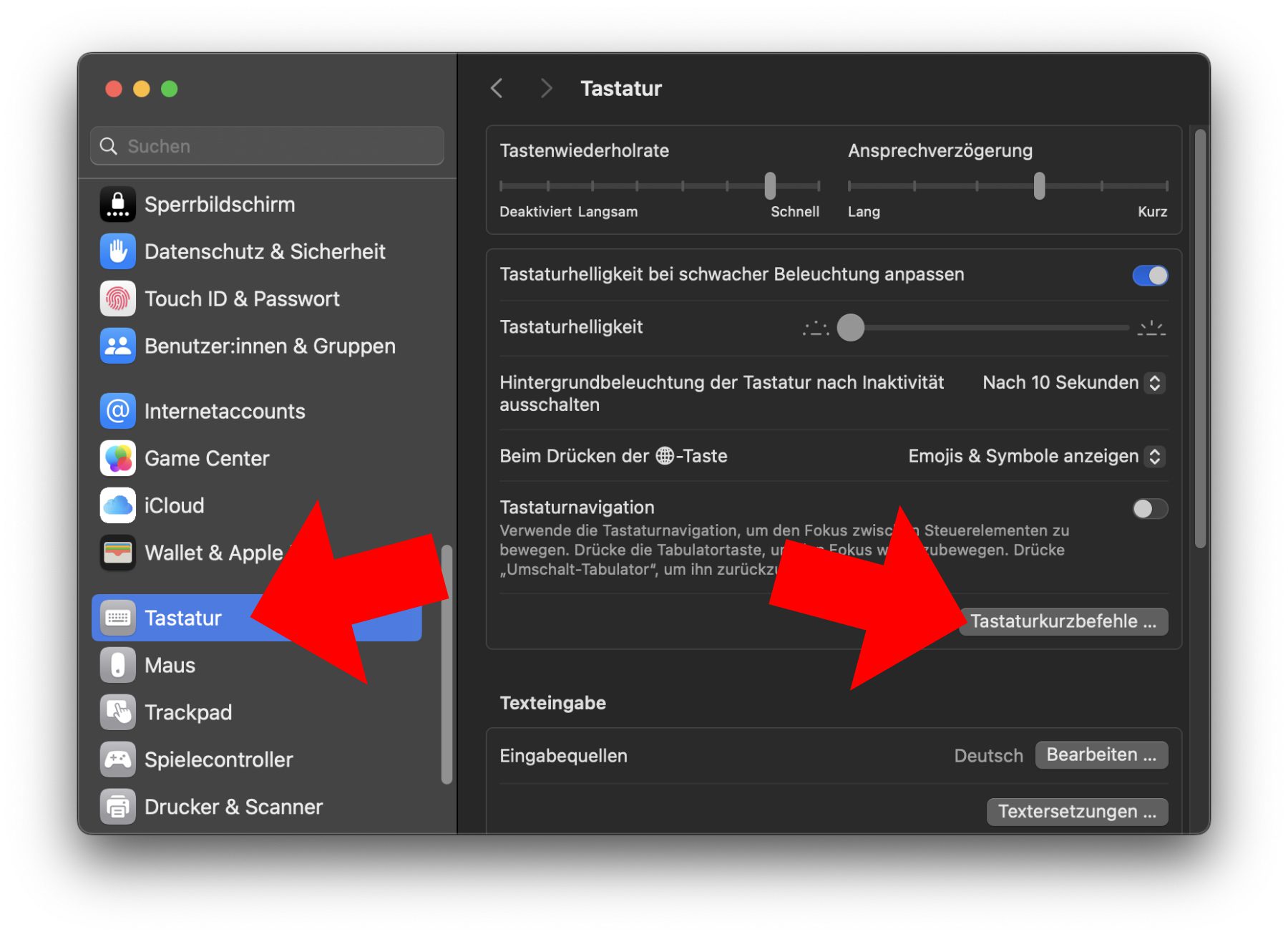Select the iCloud cloud icon

click(117, 506)
